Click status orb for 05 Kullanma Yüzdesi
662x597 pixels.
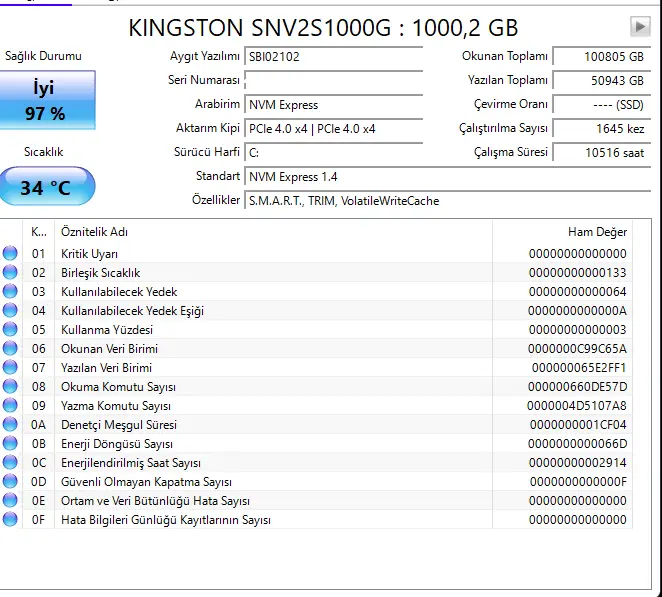(x=10, y=329)
